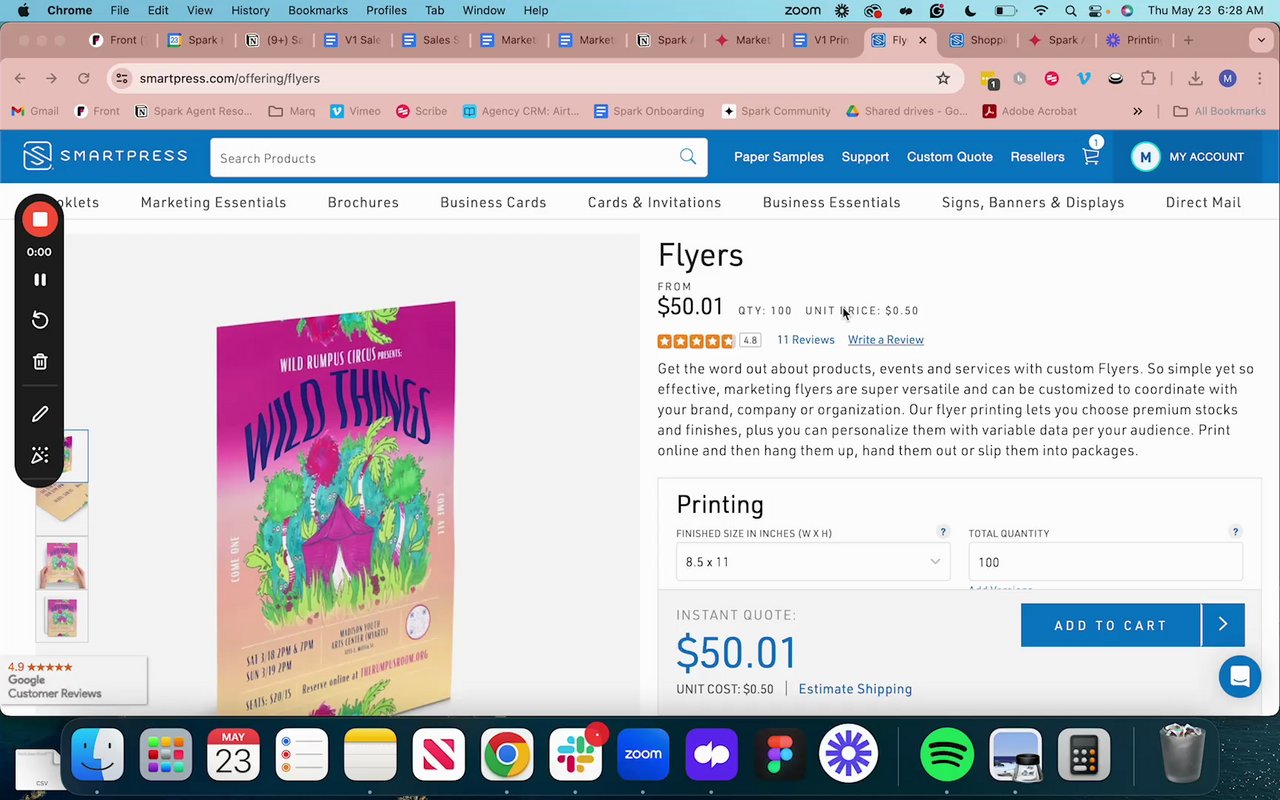1280x800 pixels.
Task: Open the Chrome tab list chevron
Action: point(1261,40)
